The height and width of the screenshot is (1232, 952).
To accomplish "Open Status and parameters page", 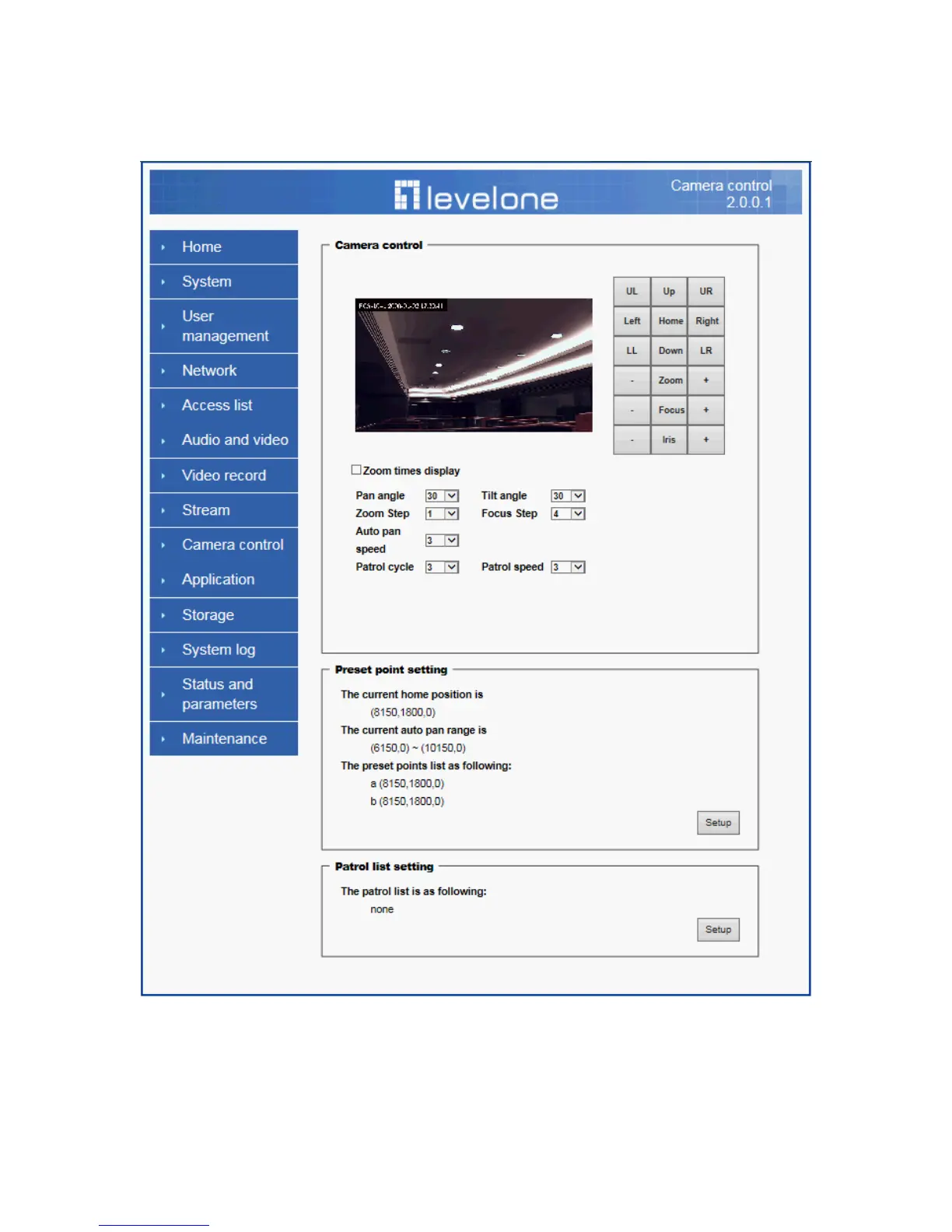I will pos(224,694).
